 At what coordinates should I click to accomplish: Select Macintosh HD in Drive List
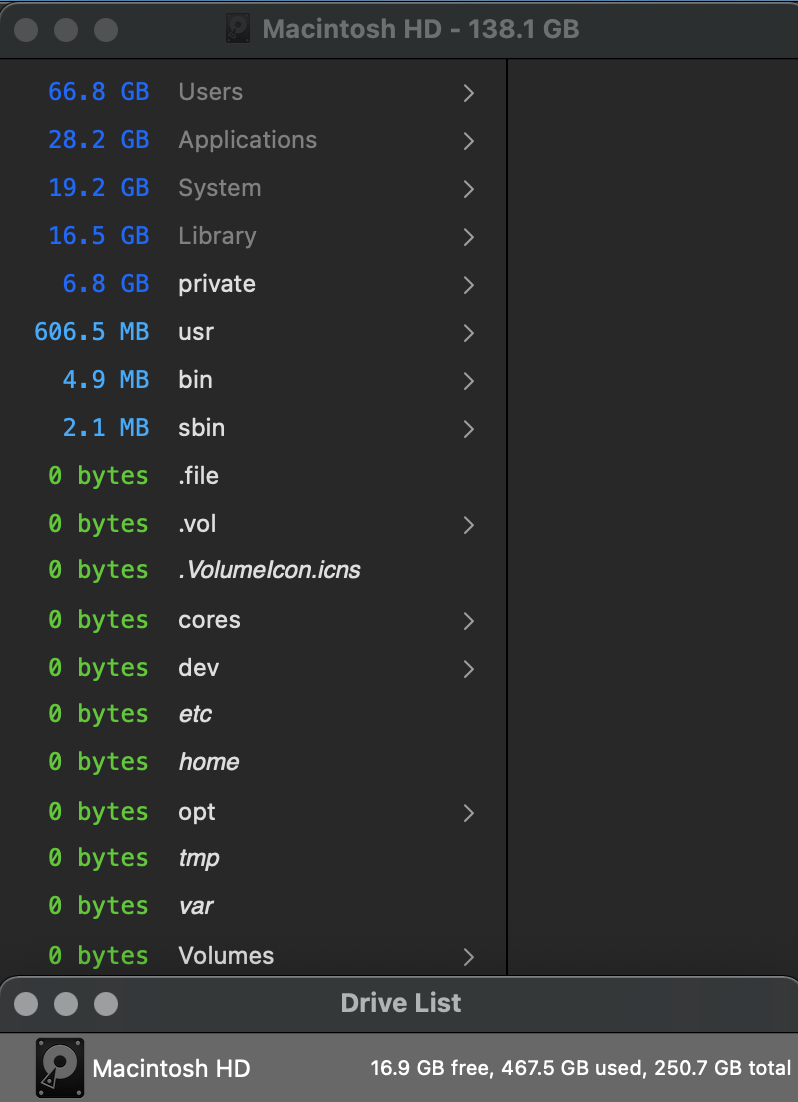click(x=171, y=1068)
